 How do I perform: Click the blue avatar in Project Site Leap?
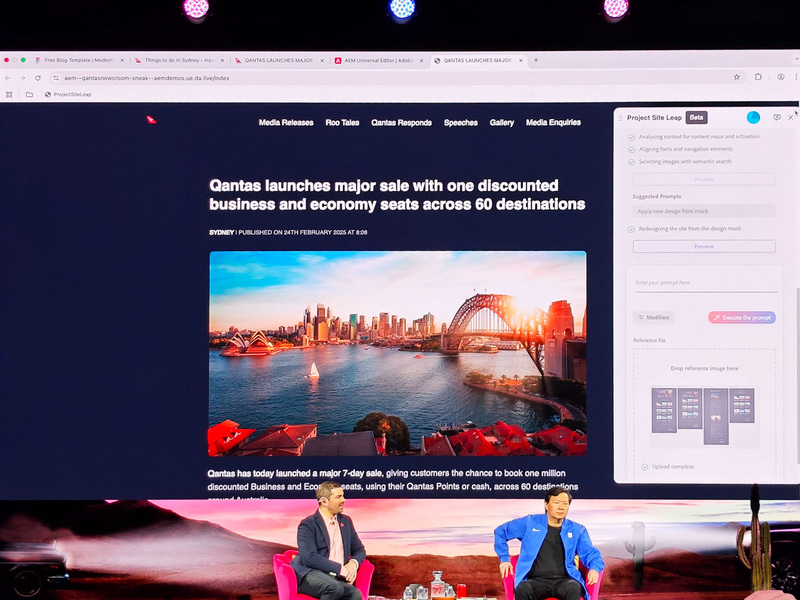click(753, 117)
